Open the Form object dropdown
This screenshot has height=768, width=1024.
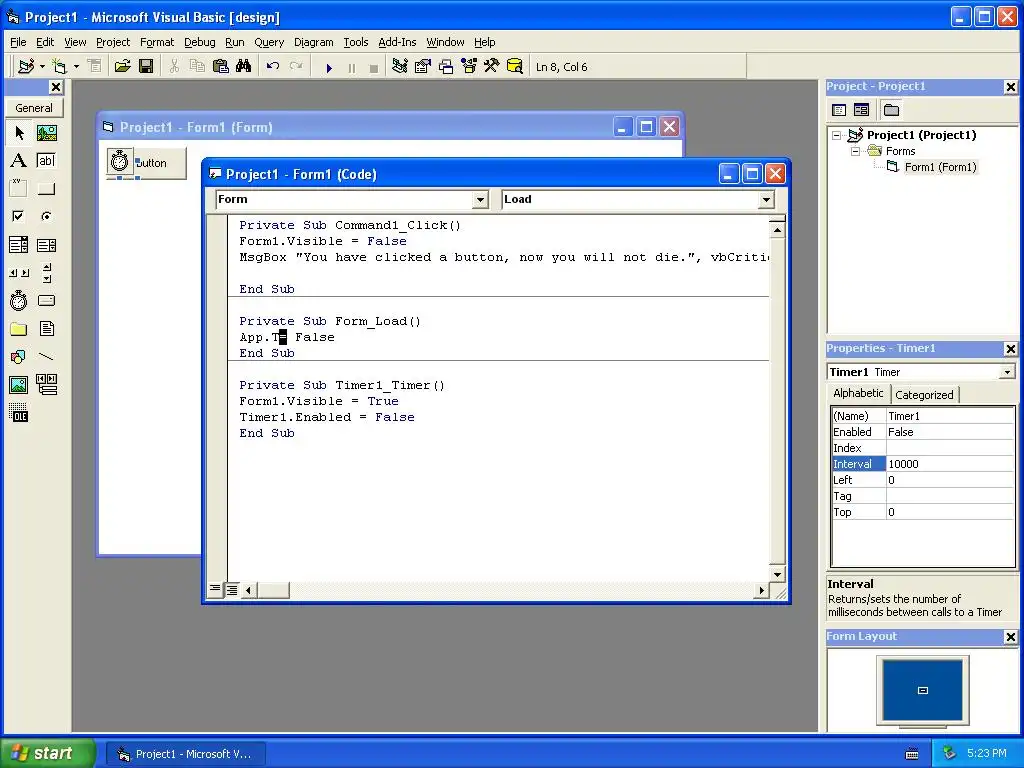480,200
